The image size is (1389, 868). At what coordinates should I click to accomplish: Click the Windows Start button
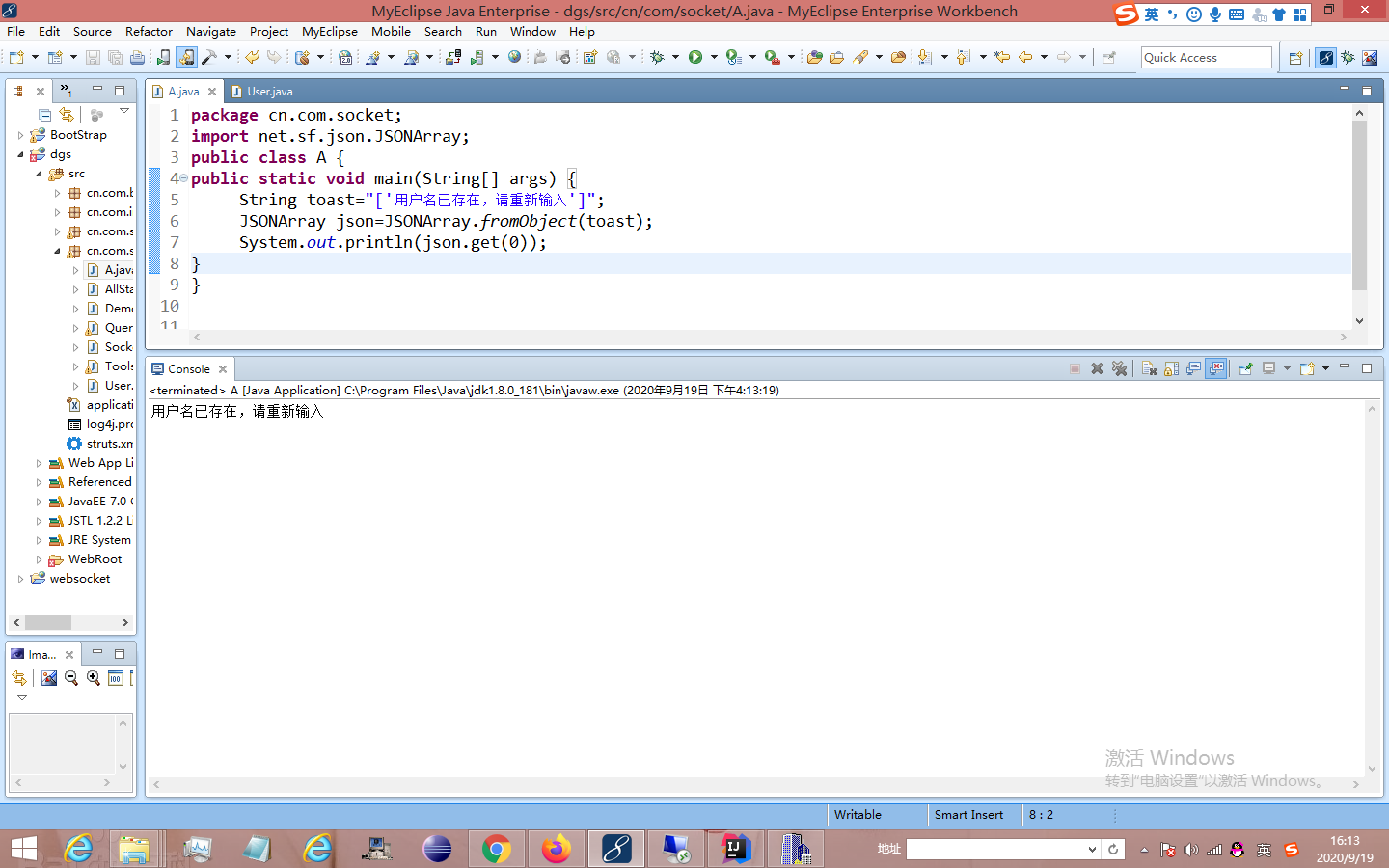(24, 850)
